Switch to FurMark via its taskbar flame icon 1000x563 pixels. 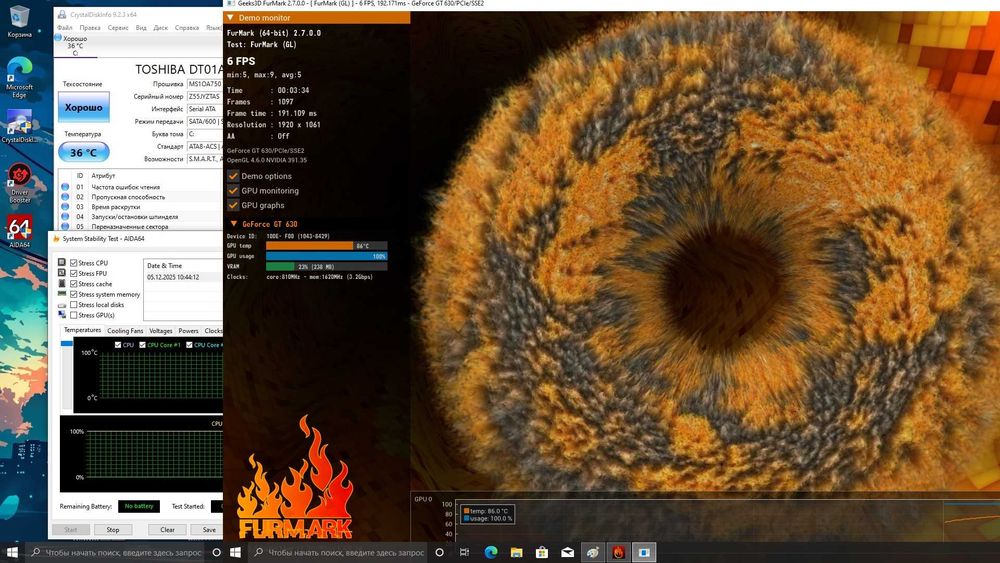(x=618, y=552)
